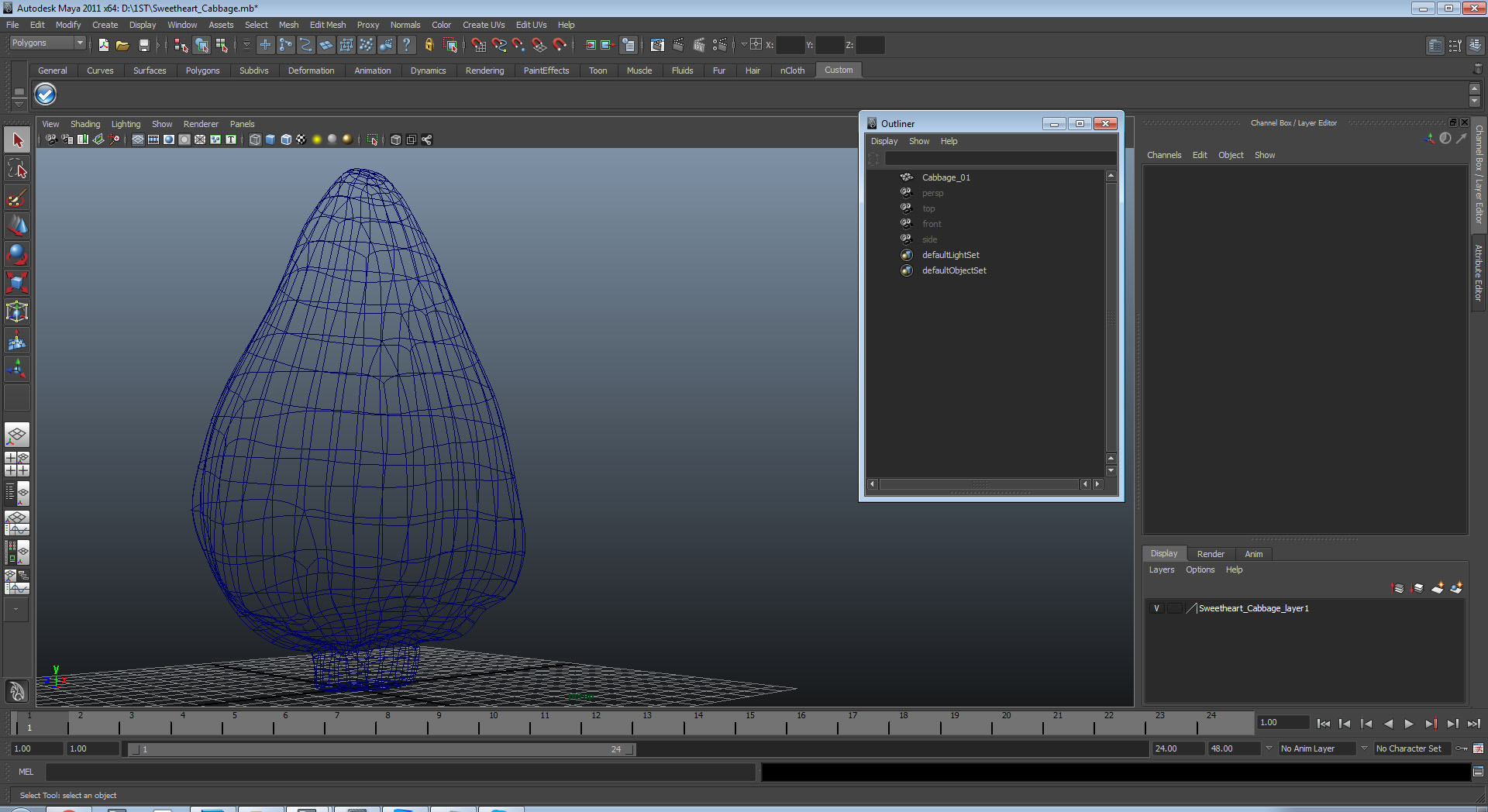Expand the toolbox layout options arrow

[x=15, y=609]
